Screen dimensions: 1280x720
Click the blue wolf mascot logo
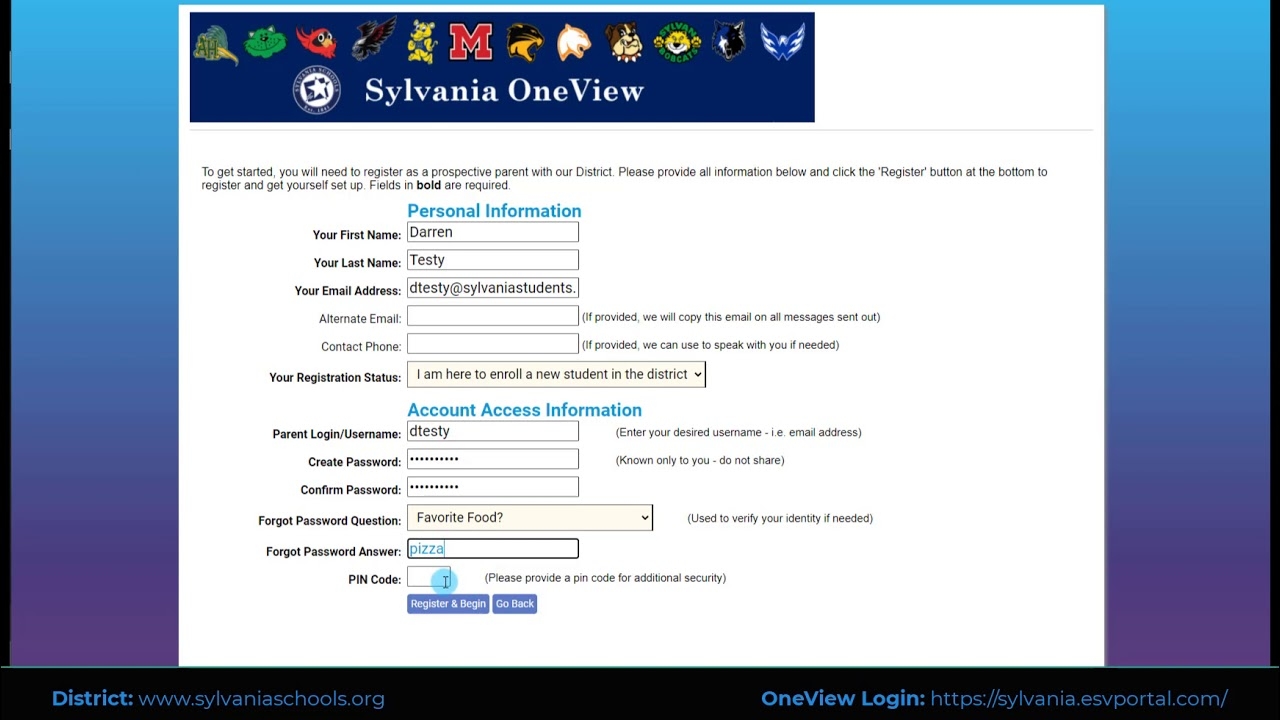(729, 42)
